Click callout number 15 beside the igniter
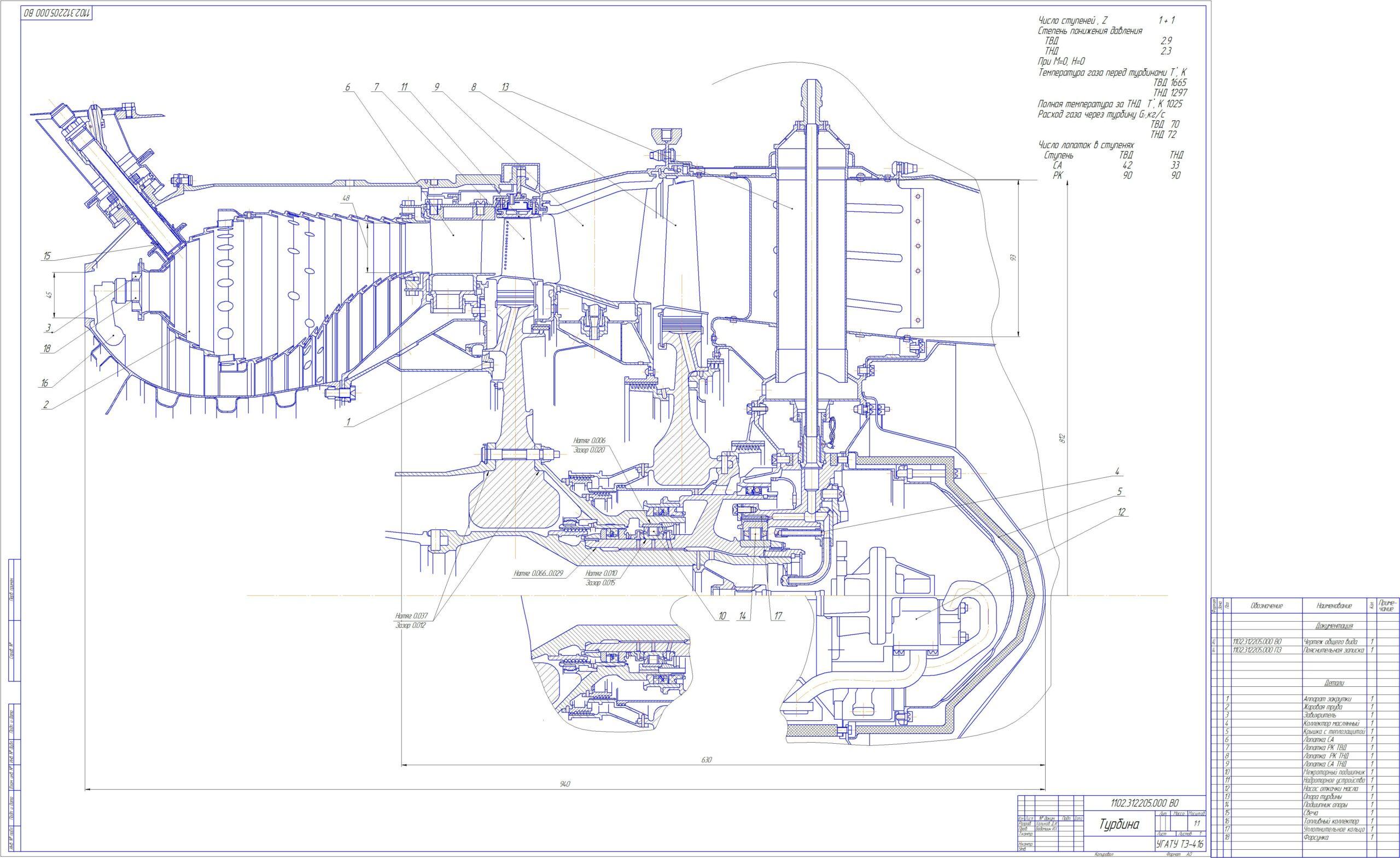 click(46, 256)
